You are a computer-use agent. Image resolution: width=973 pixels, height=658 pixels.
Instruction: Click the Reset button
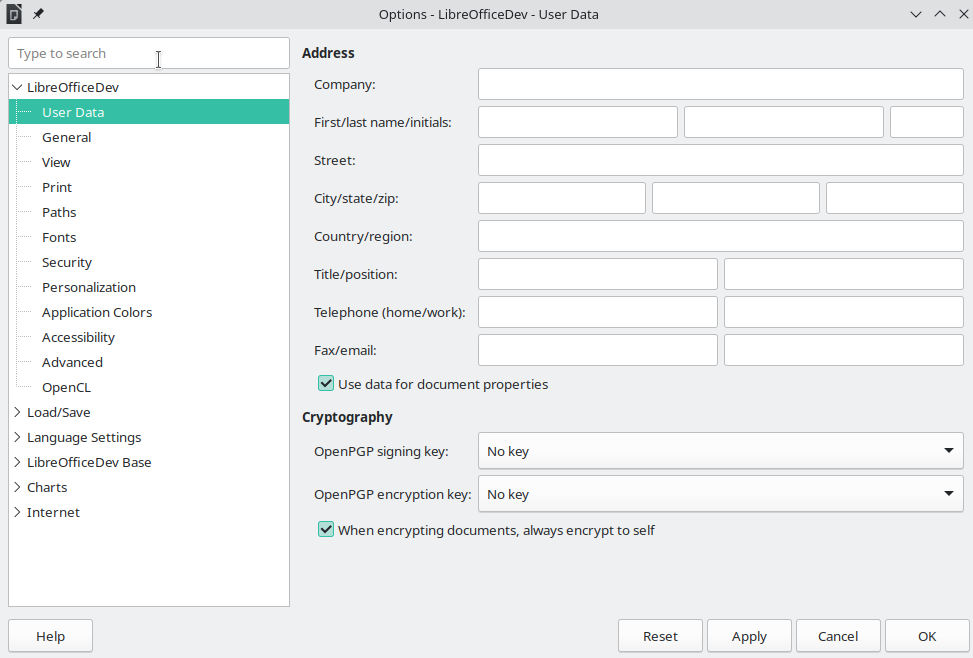pyautogui.click(x=660, y=636)
